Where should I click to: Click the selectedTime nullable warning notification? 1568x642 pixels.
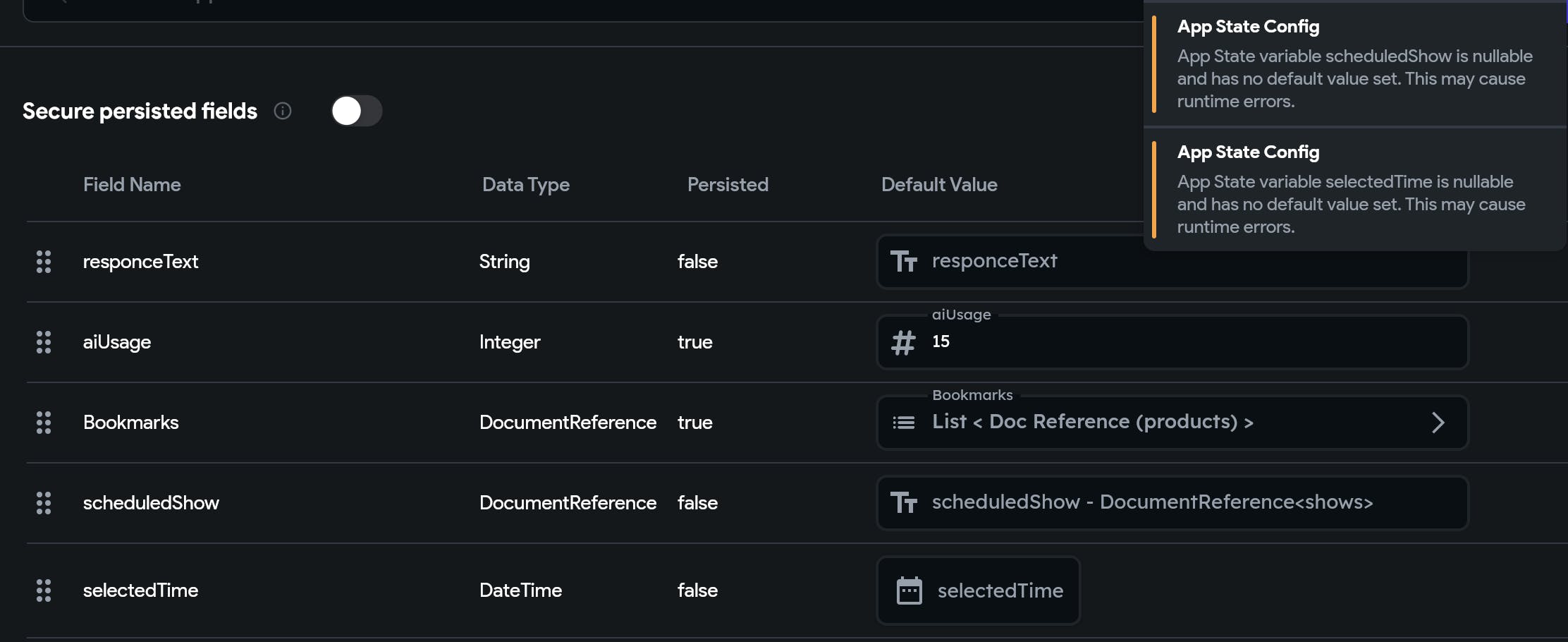[1354, 189]
